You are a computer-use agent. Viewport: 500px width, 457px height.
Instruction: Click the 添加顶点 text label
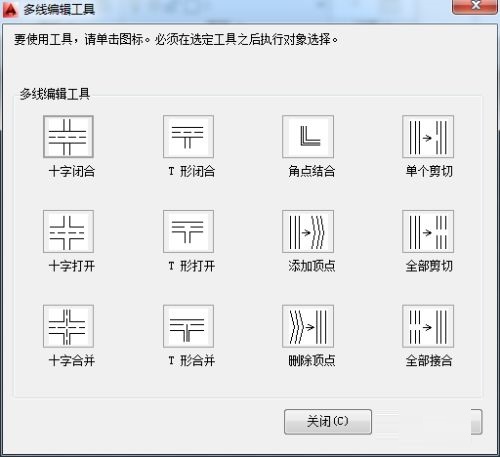tap(312, 266)
